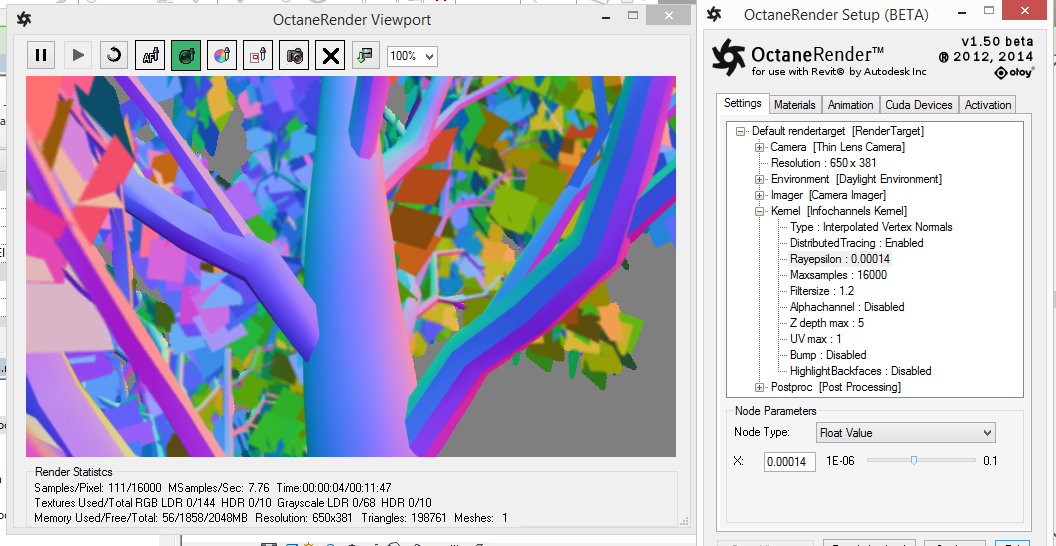Expand the Camera tree node
Screen dimensions: 1056x546
[760, 147]
